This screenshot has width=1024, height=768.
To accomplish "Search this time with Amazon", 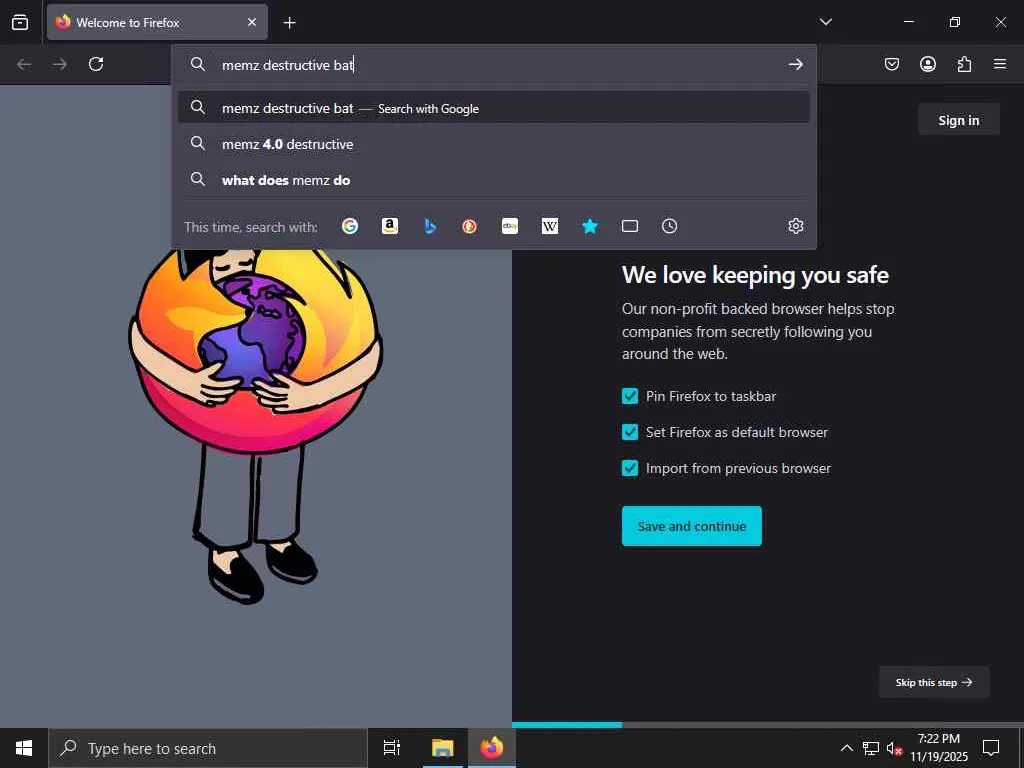I will coord(390,226).
